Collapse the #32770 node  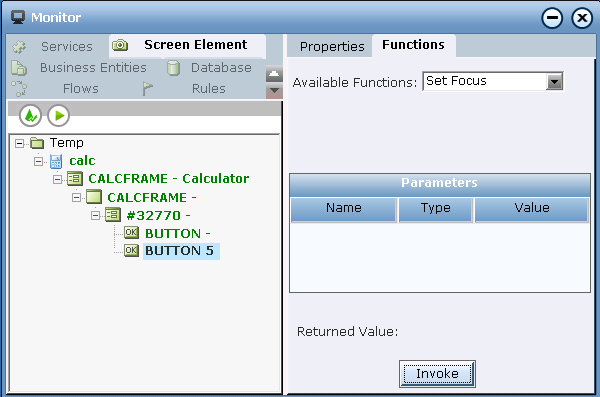coord(96,216)
